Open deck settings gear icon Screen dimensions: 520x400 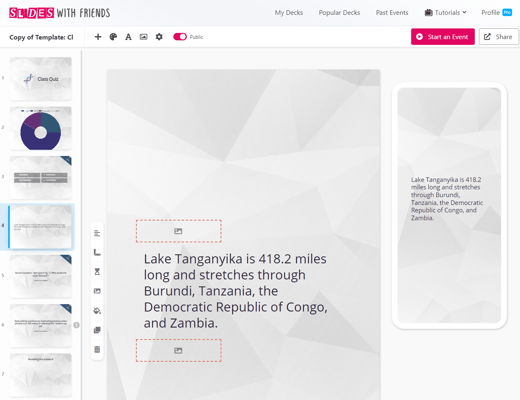[x=159, y=37]
